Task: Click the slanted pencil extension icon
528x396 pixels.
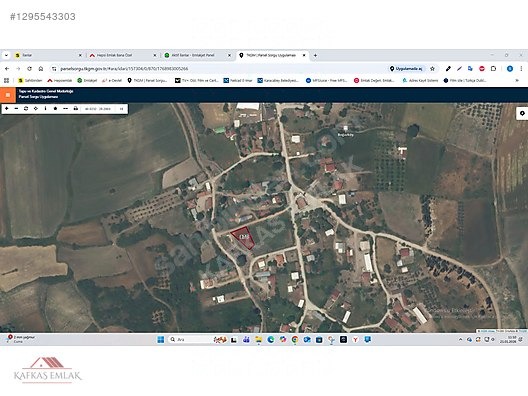Action: click(x=459, y=69)
